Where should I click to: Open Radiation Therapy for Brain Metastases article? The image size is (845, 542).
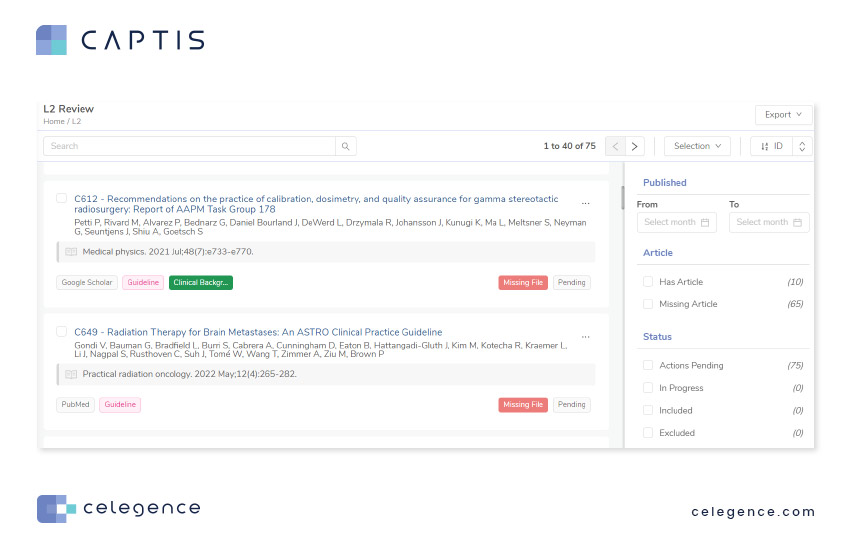pos(258,332)
